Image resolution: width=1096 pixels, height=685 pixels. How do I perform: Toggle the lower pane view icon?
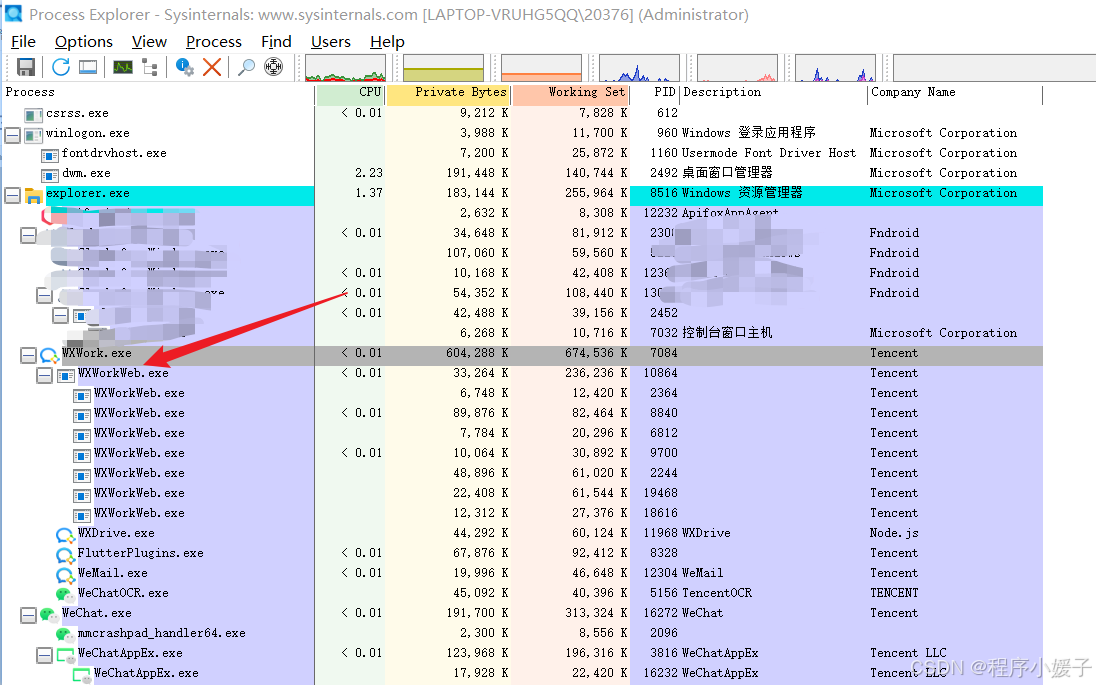click(x=88, y=67)
